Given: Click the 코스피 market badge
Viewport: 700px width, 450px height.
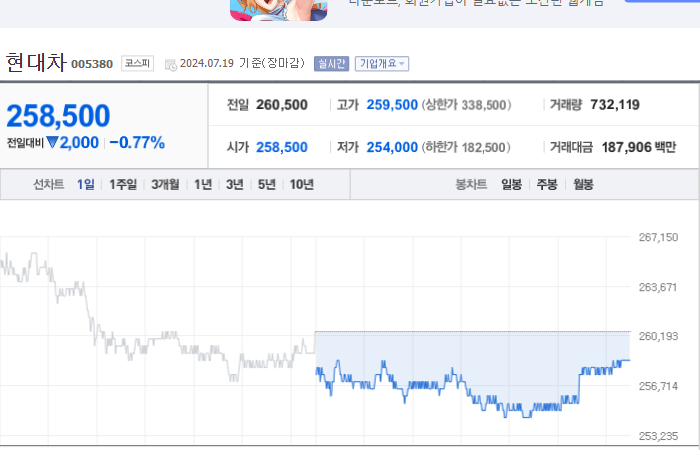Looking at the screenshot, I should (137, 63).
